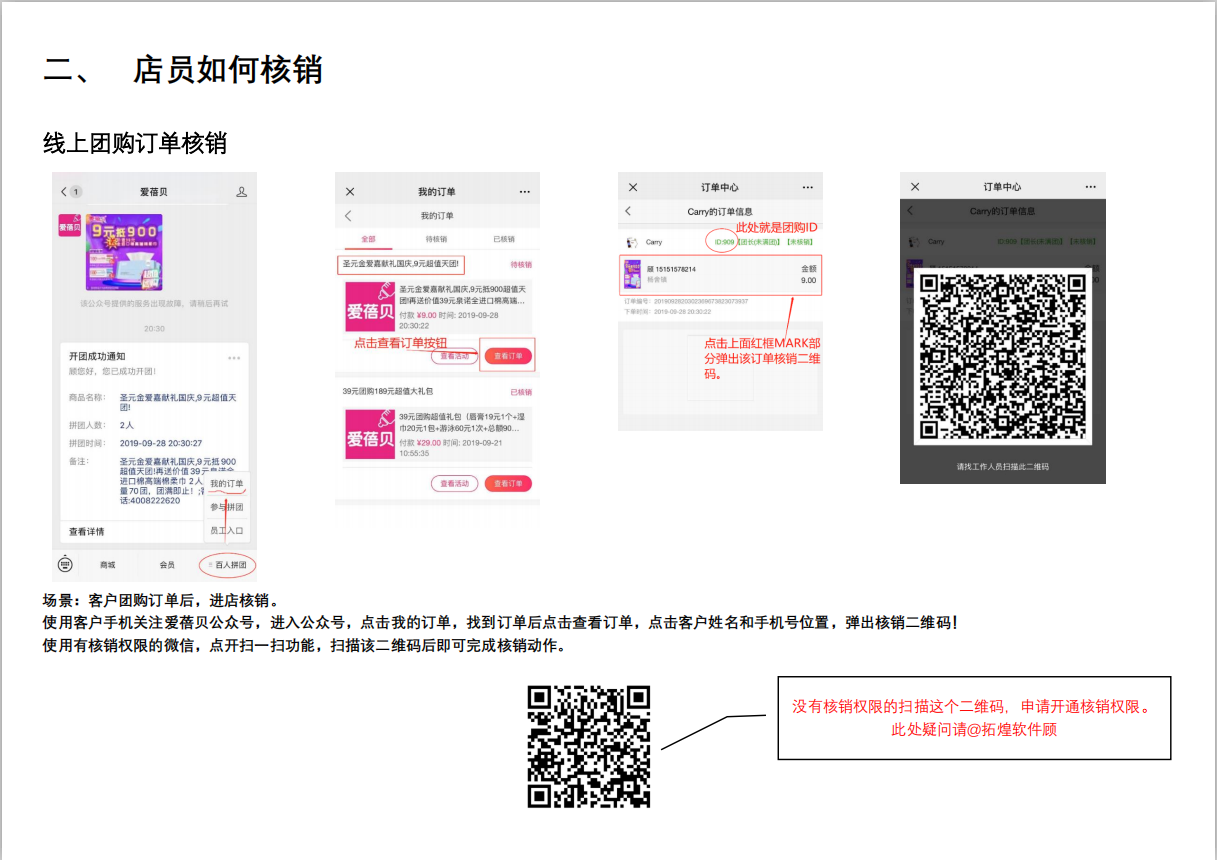
Task: Click the 【团长(未满团)】 label on the undimmed screen
Action: 759,242
